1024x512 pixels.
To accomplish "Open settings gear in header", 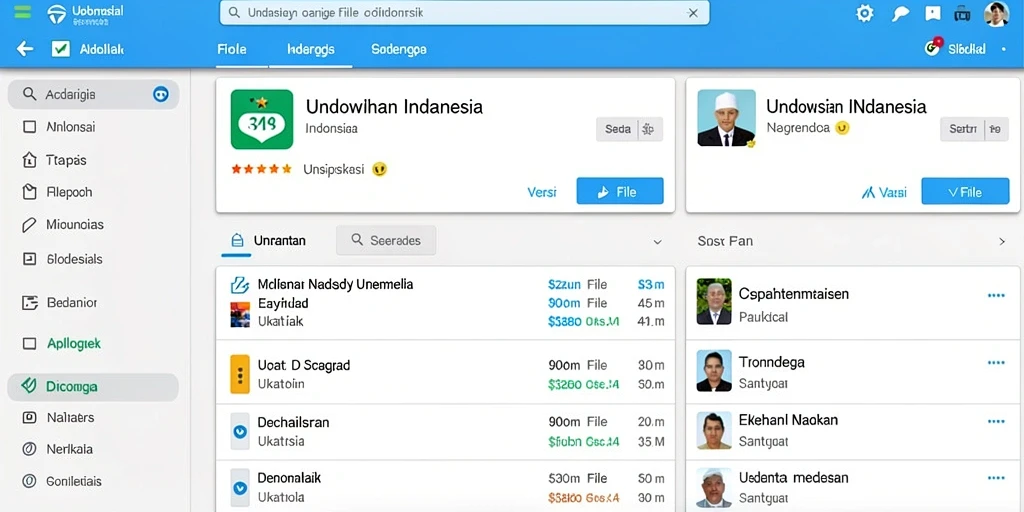I will (x=865, y=13).
